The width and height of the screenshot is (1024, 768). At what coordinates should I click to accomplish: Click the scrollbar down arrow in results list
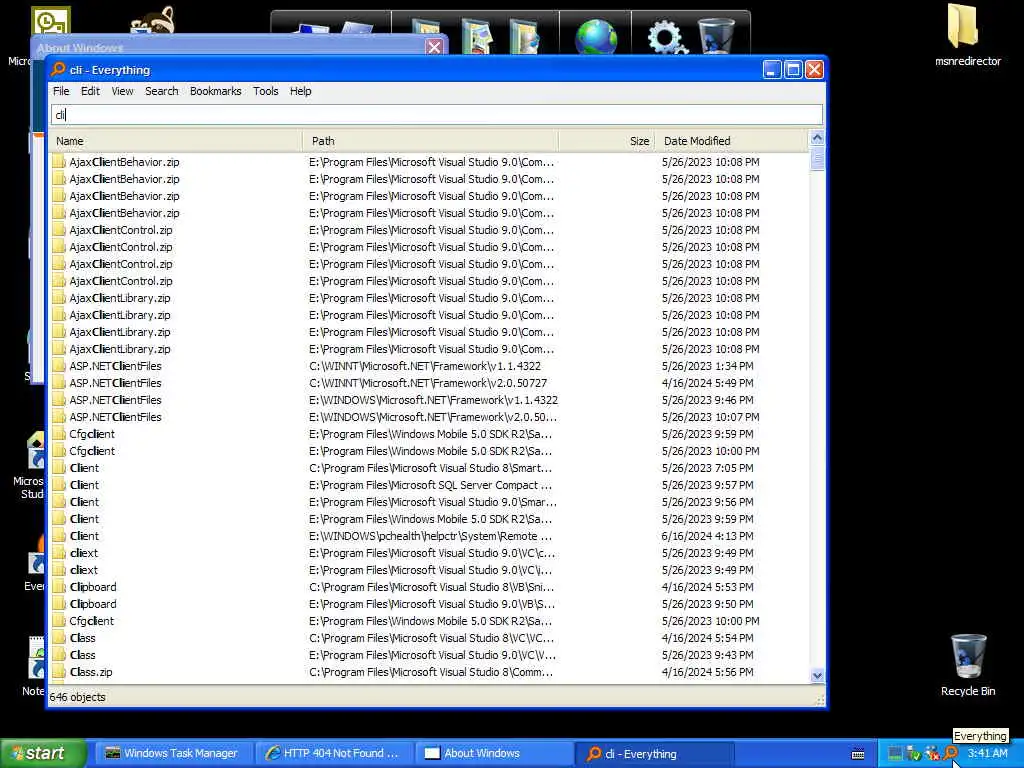pyautogui.click(x=817, y=676)
